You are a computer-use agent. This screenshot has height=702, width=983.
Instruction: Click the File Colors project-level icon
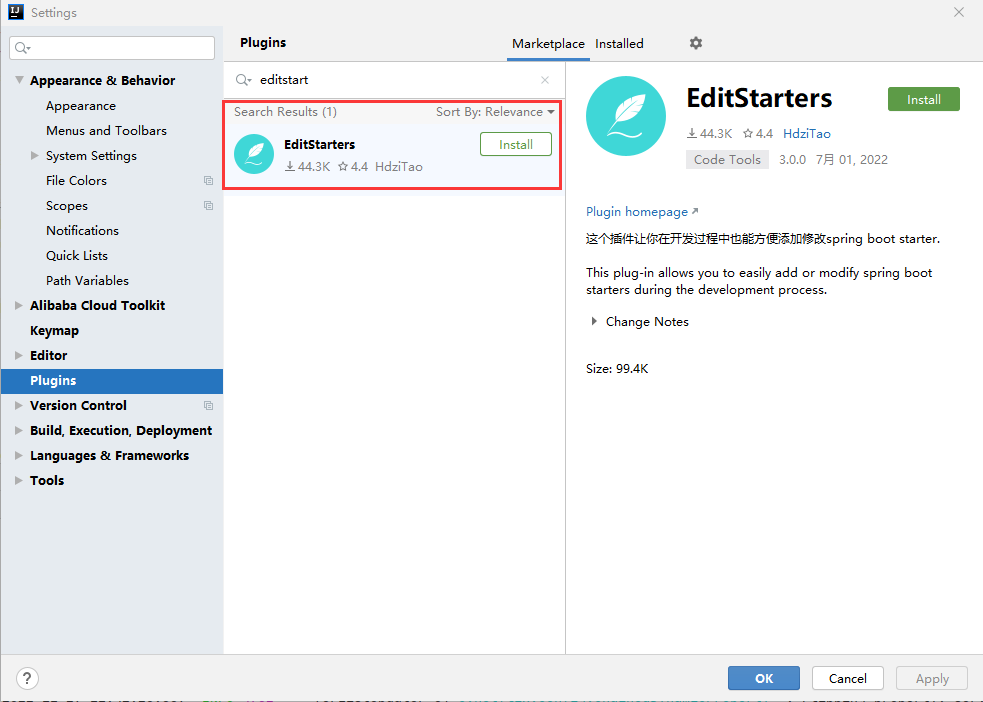208,181
